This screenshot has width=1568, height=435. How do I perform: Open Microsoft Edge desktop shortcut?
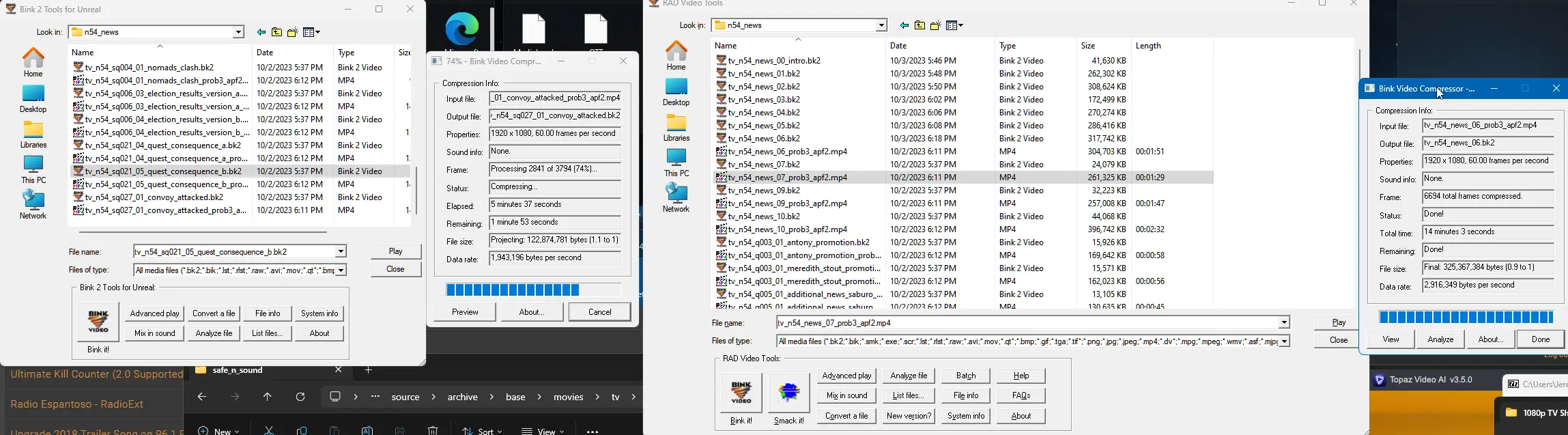tap(462, 29)
